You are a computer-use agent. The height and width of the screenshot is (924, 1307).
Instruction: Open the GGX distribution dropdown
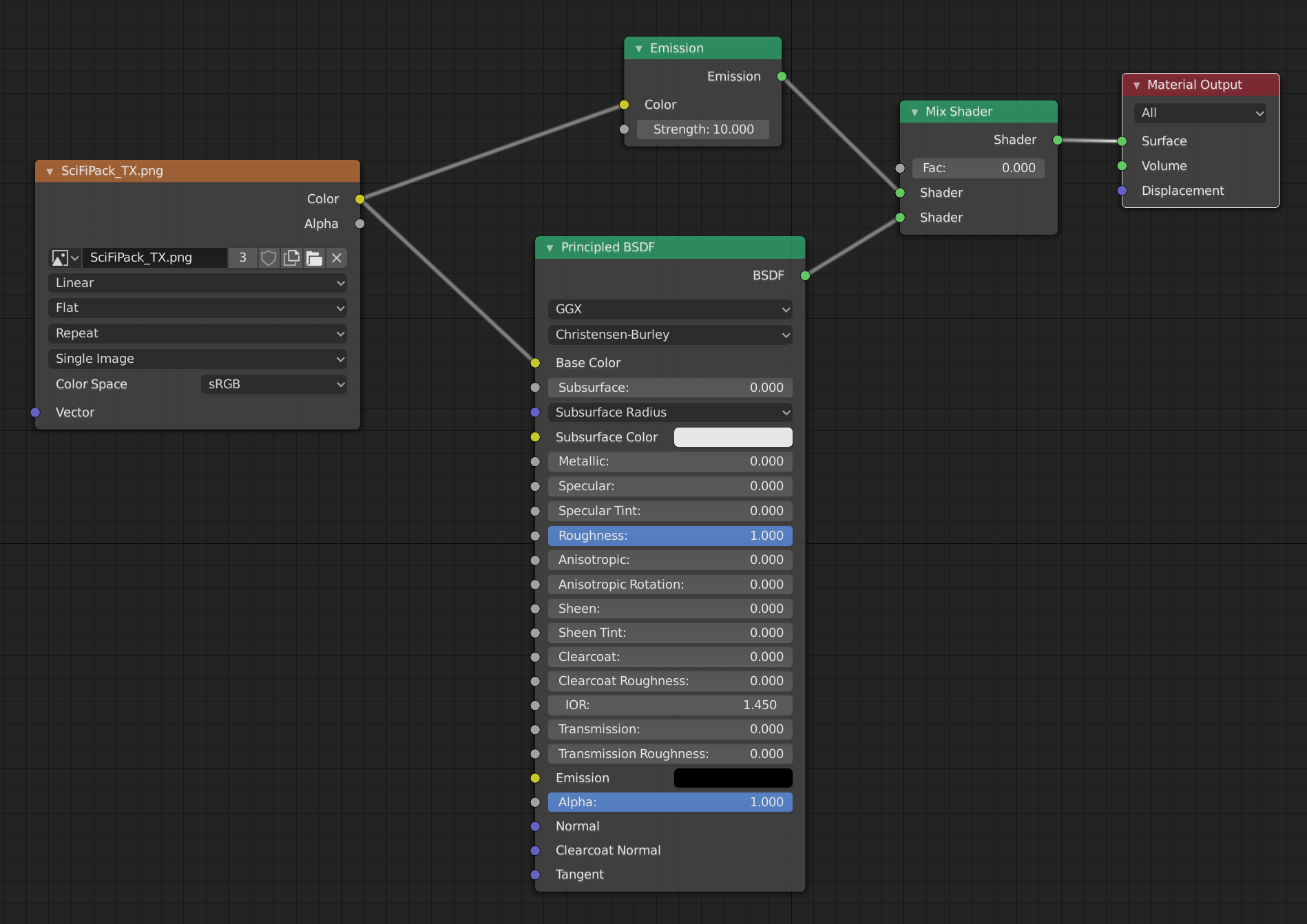click(x=670, y=309)
